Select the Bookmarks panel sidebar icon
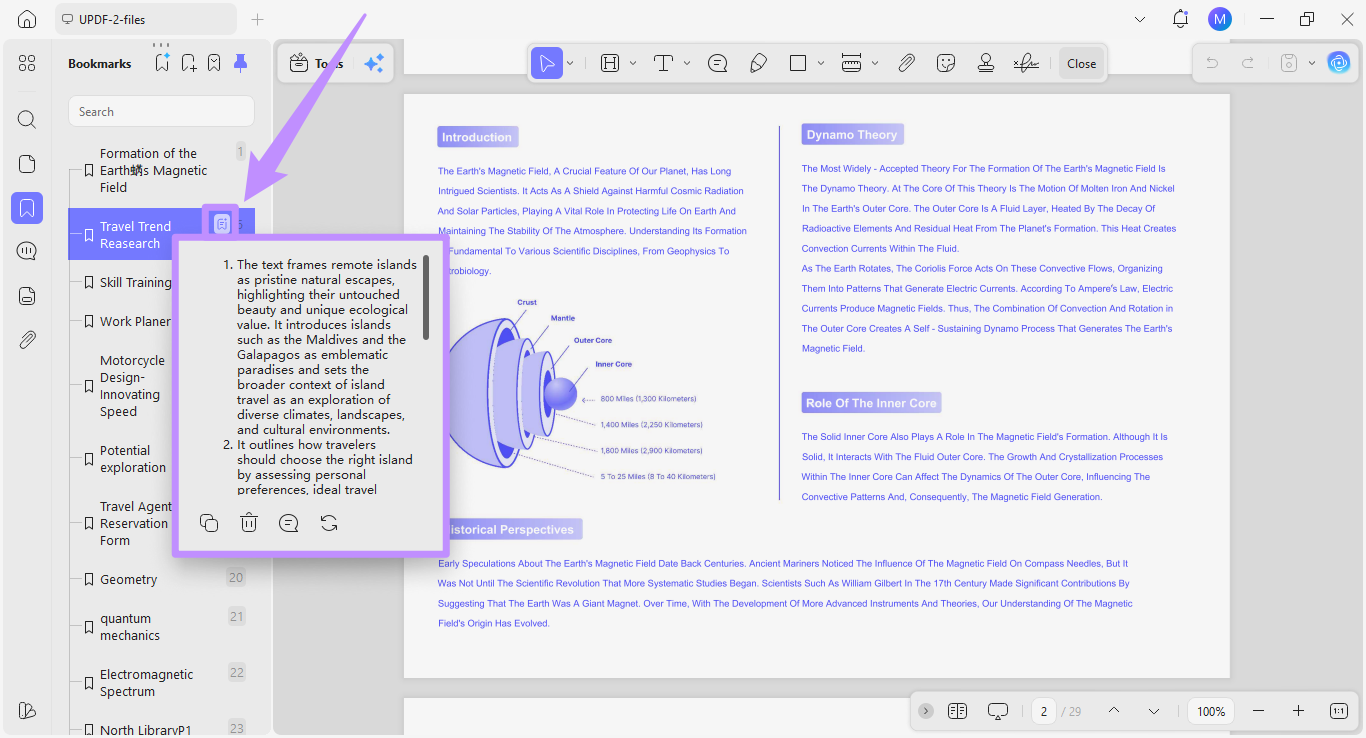1366x738 pixels. point(27,208)
